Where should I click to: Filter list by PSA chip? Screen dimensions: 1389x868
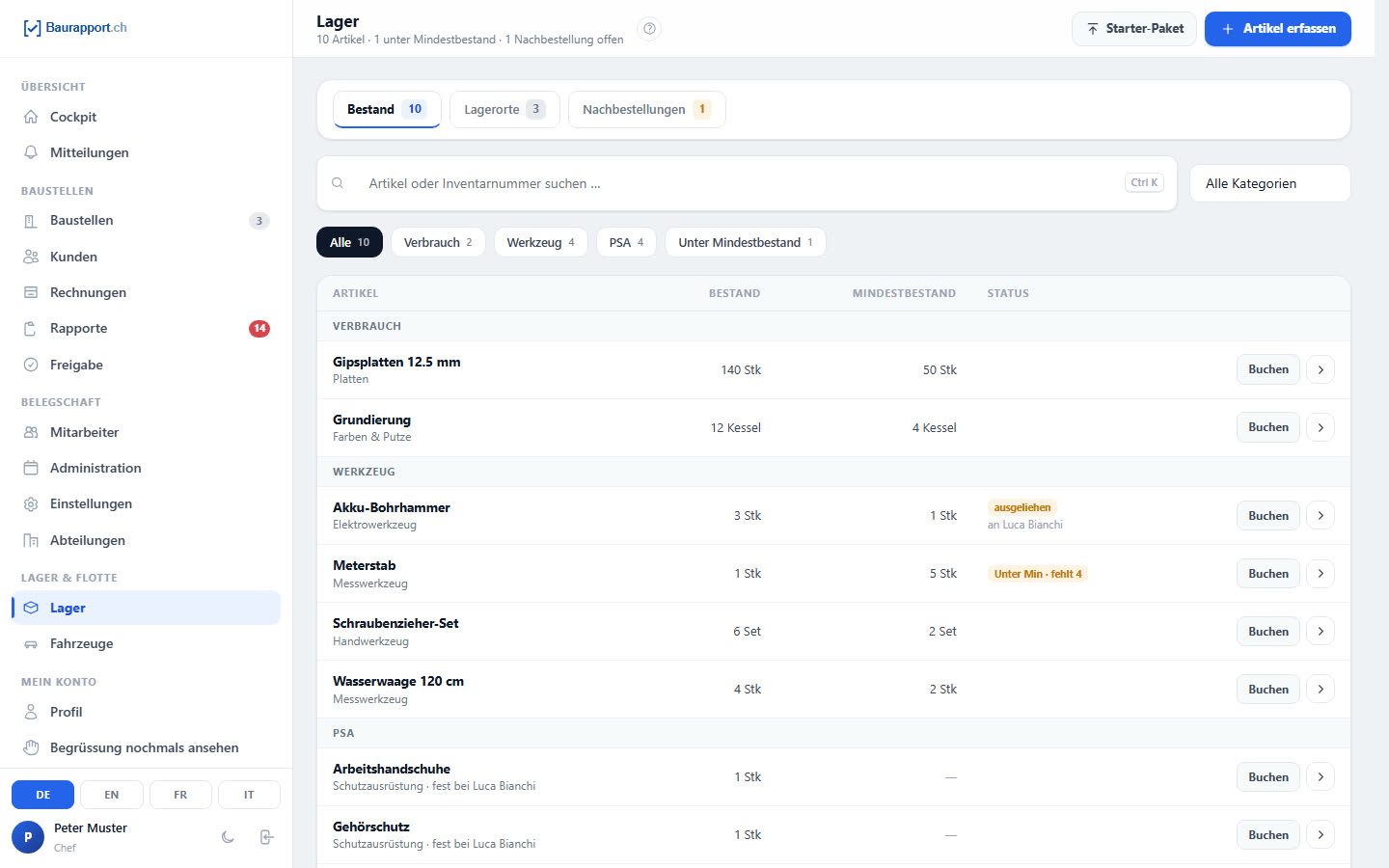[x=626, y=242]
